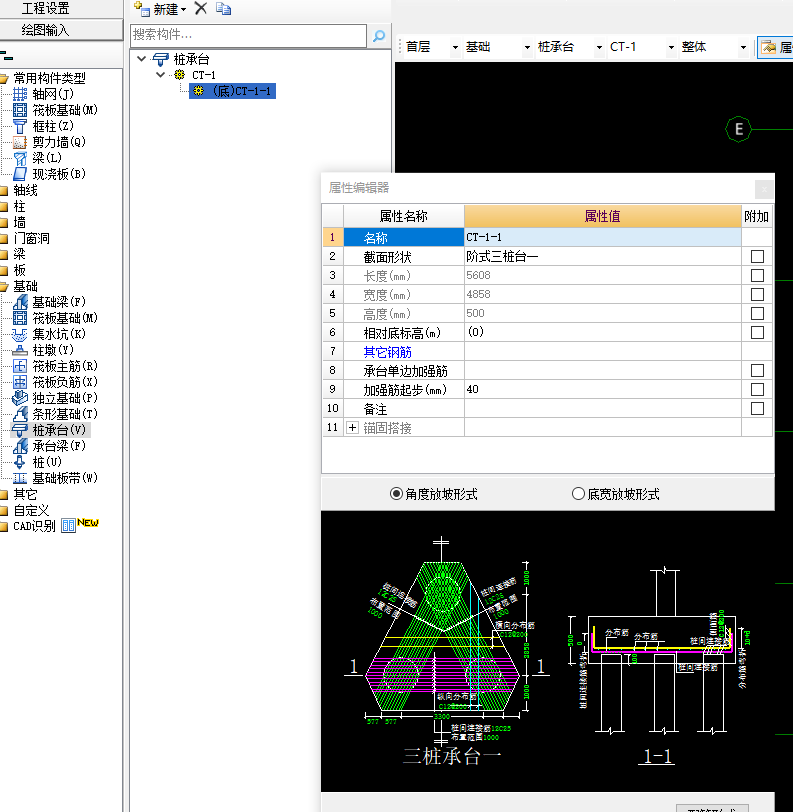793x812 pixels.
Task: Select 角度放坡形式 radio button
Action: [x=397, y=494]
